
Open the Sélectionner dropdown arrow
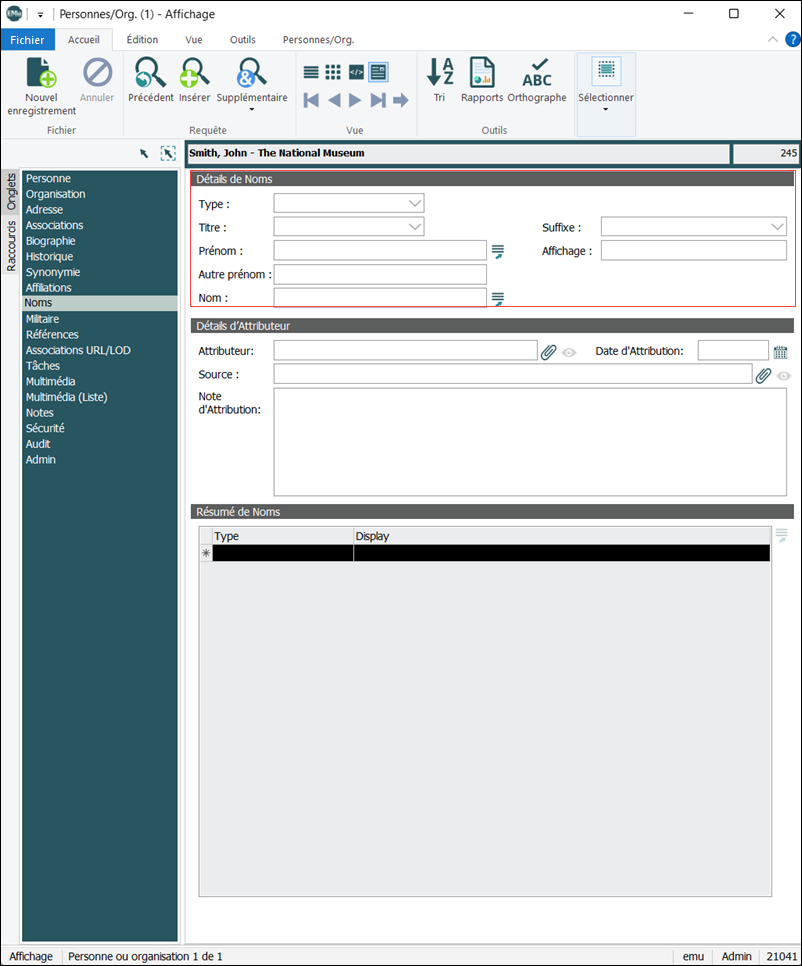pos(606,110)
